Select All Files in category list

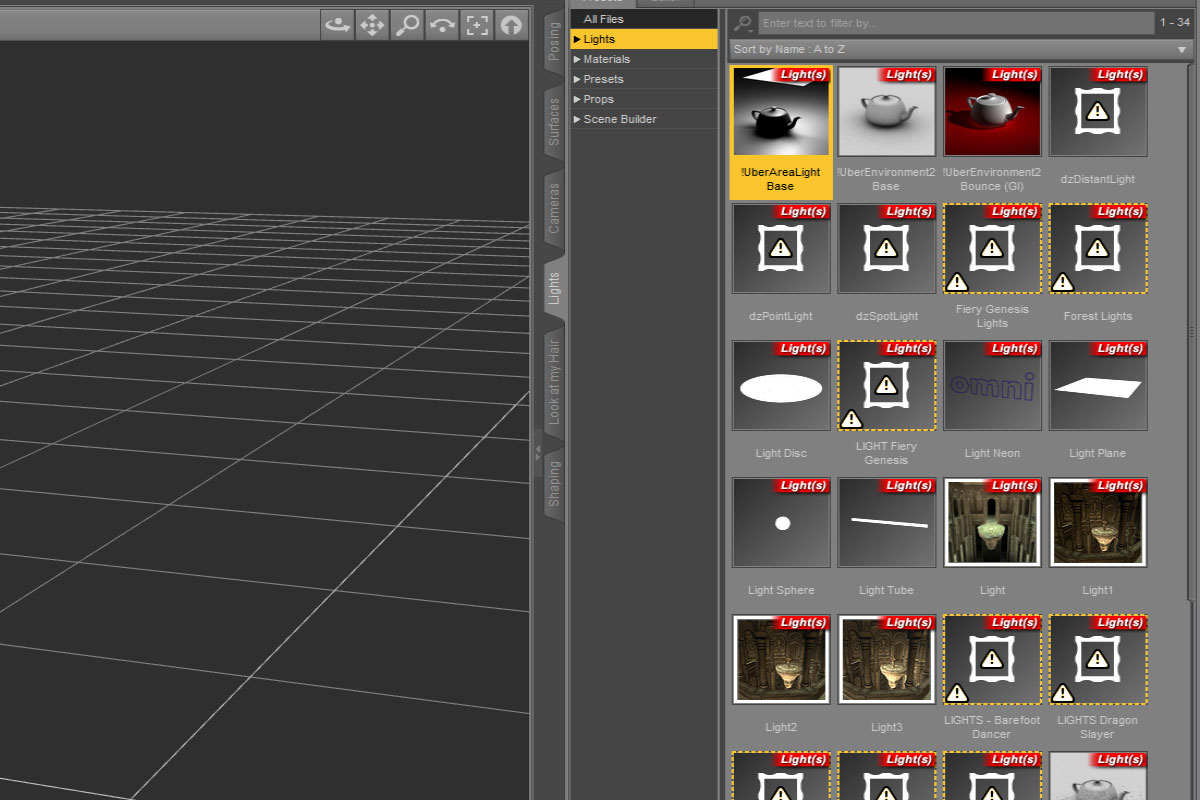coord(644,19)
